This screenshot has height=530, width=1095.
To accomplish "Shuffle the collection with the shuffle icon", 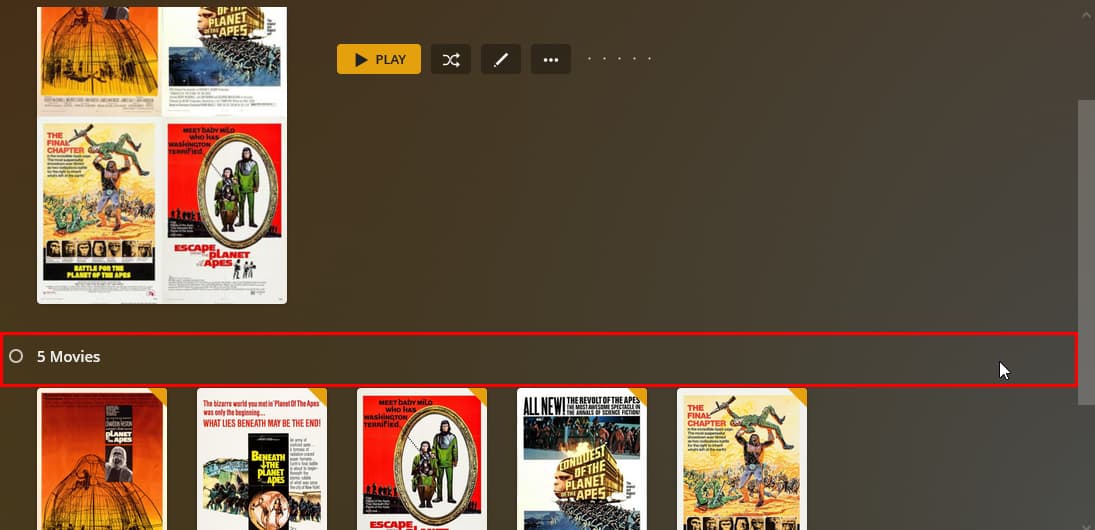I will 450,59.
